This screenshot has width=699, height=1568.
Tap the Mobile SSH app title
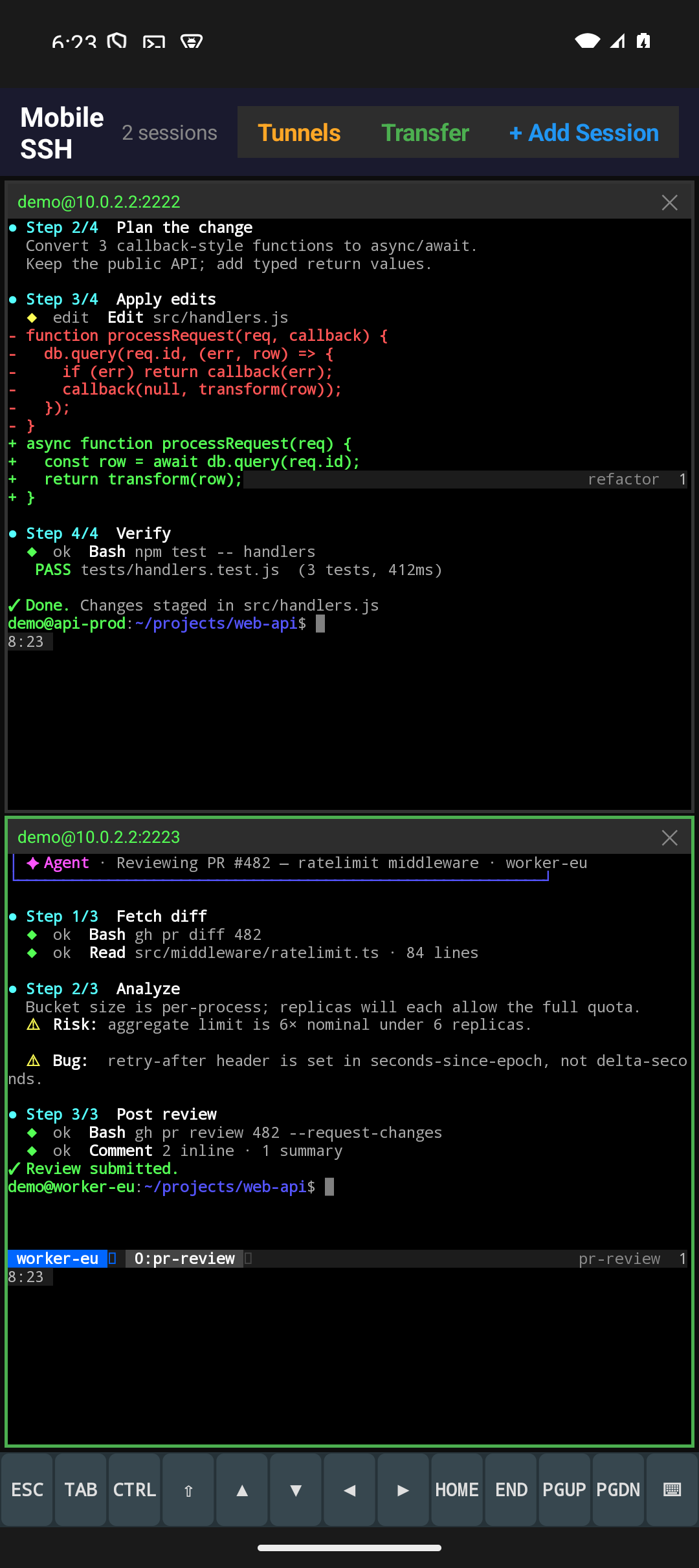click(x=62, y=133)
